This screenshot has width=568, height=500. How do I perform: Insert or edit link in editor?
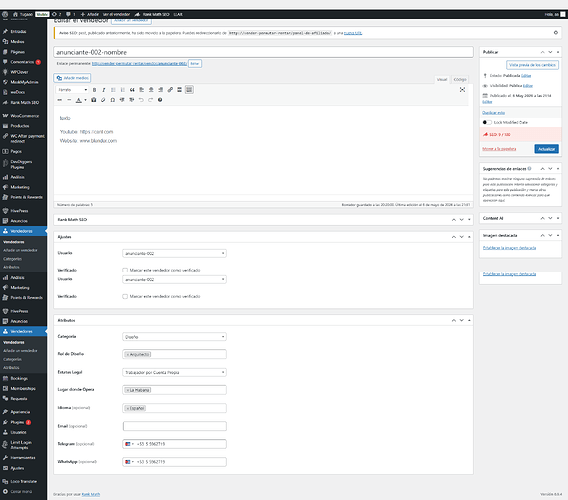[x=170, y=90]
